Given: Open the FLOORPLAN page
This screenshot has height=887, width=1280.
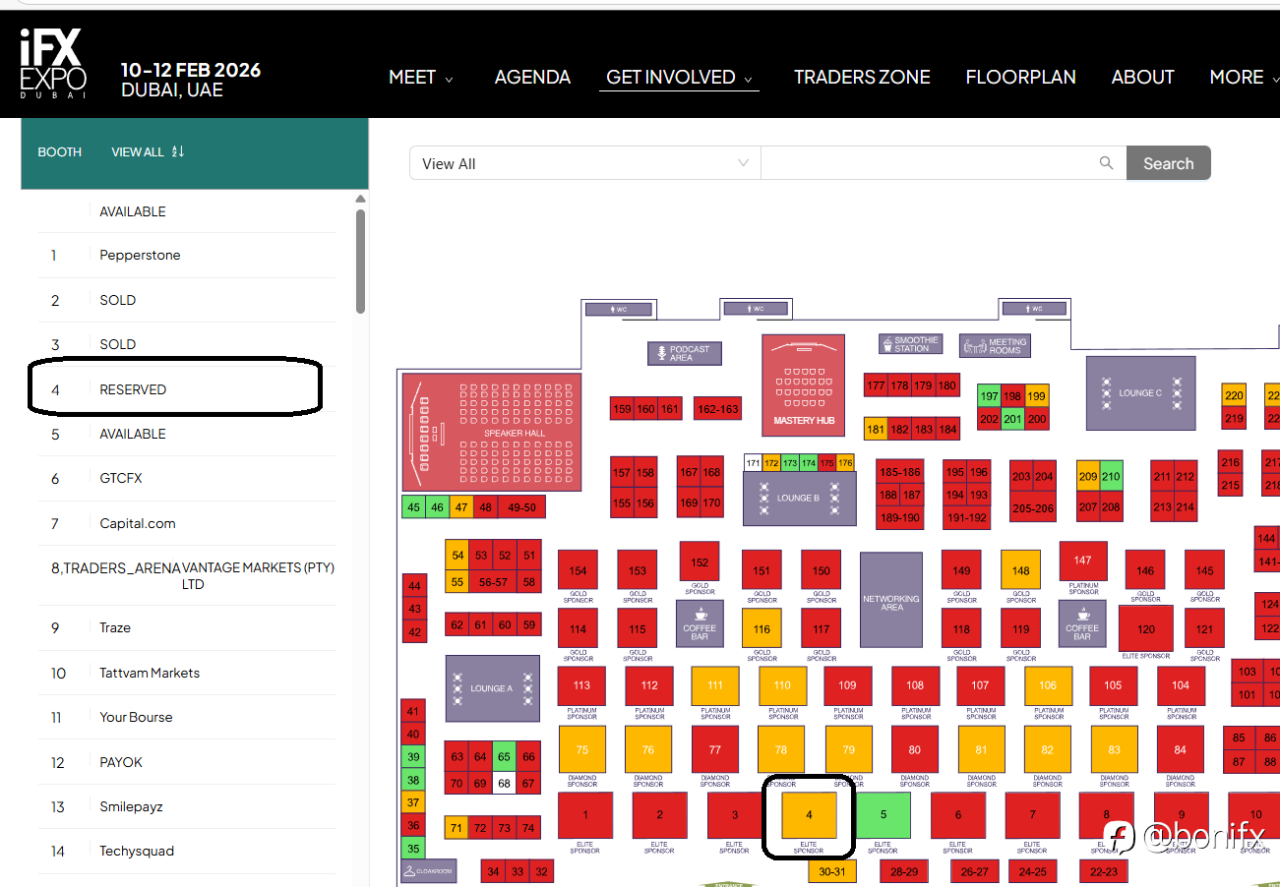Looking at the screenshot, I should [1020, 77].
